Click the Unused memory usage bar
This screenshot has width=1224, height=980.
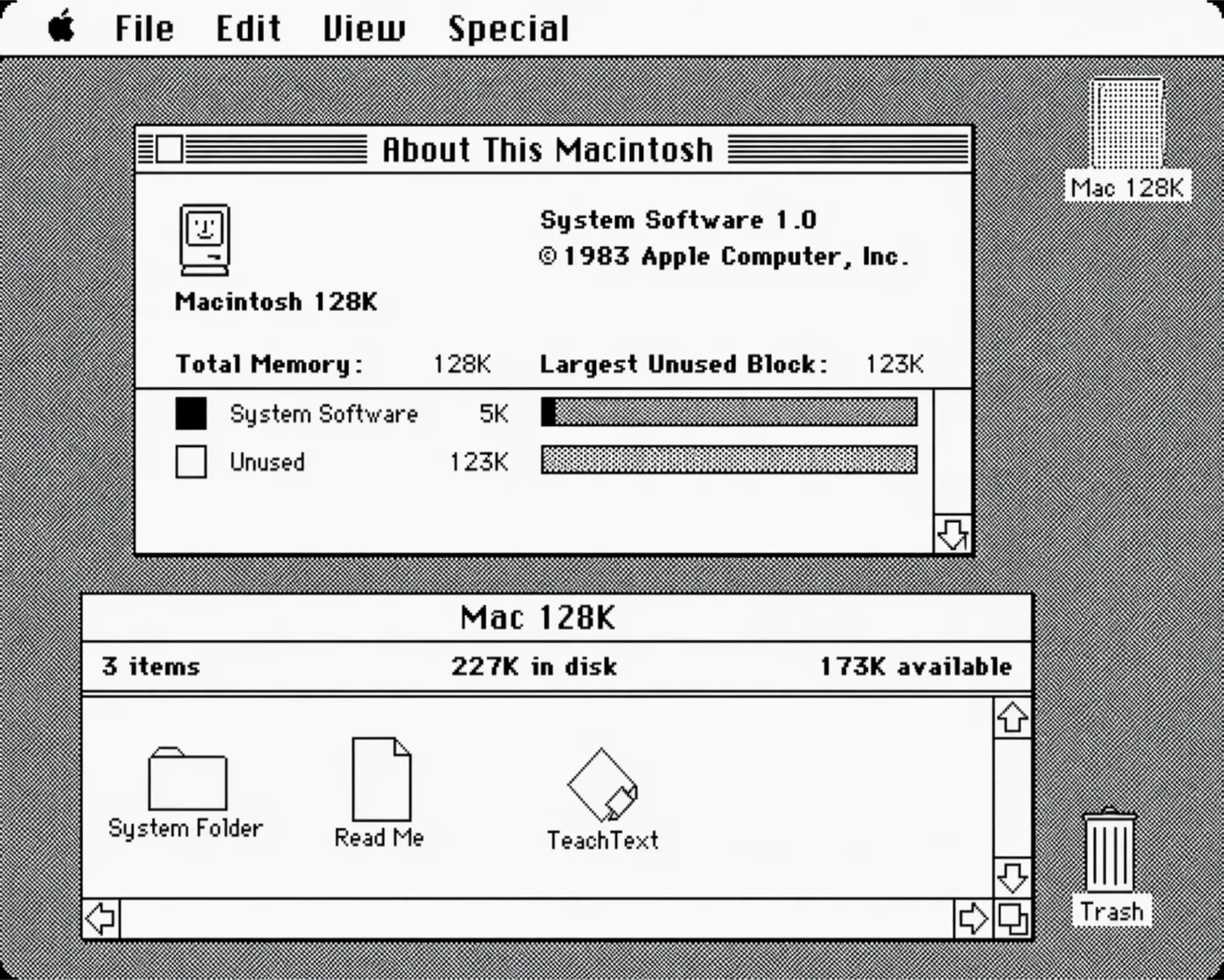[x=727, y=460]
